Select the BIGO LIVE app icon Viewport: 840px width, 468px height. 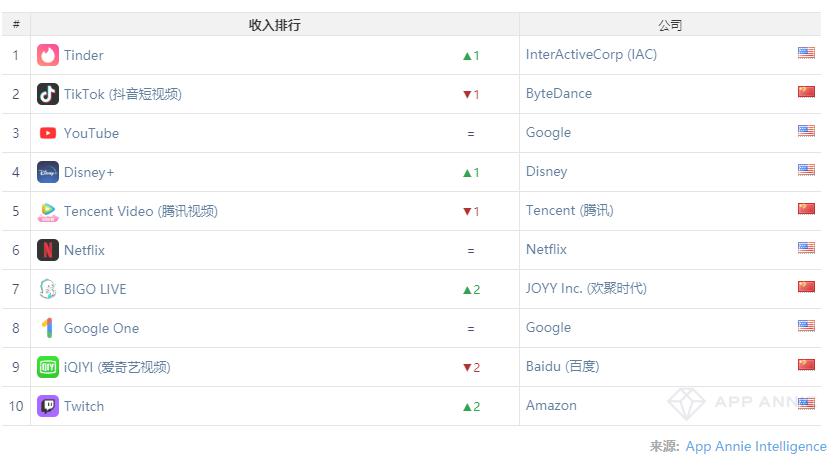point(48,289)
